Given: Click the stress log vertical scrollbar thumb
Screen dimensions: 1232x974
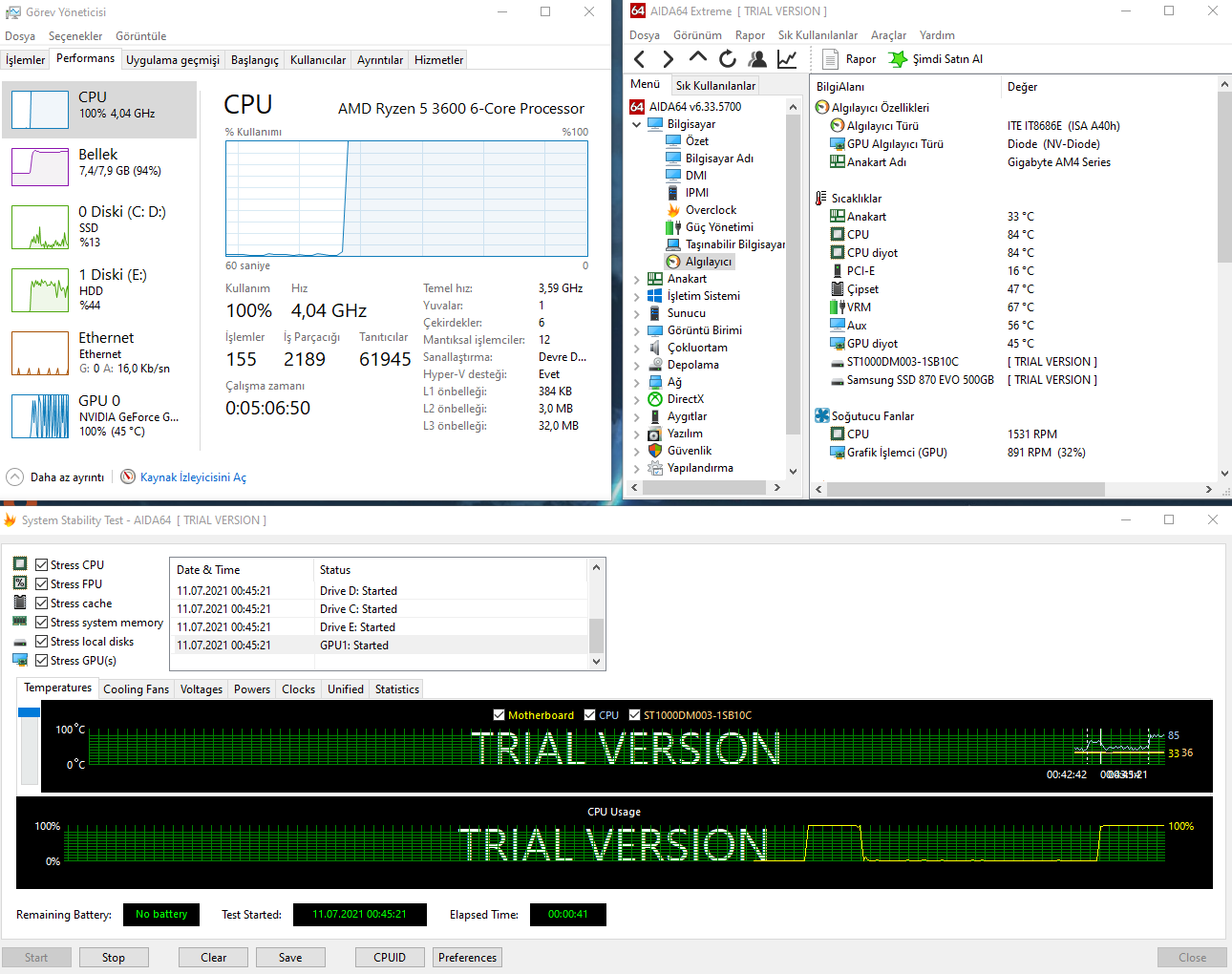Looking at the screenshot, I should tap(597, 635).
